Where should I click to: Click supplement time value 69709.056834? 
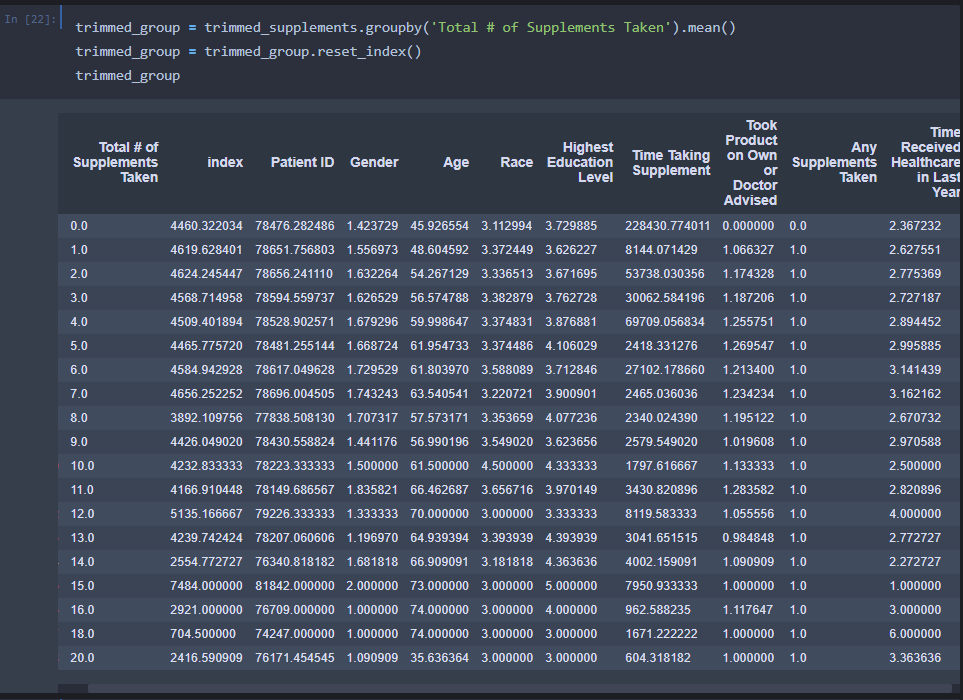tap(665, 322)
